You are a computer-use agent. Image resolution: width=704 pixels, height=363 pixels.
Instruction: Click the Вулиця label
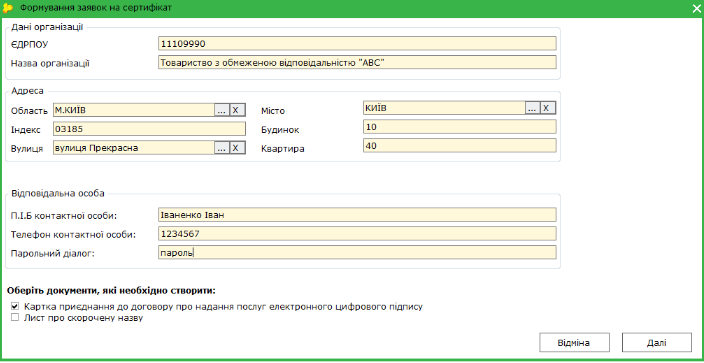tap(27, 149)
